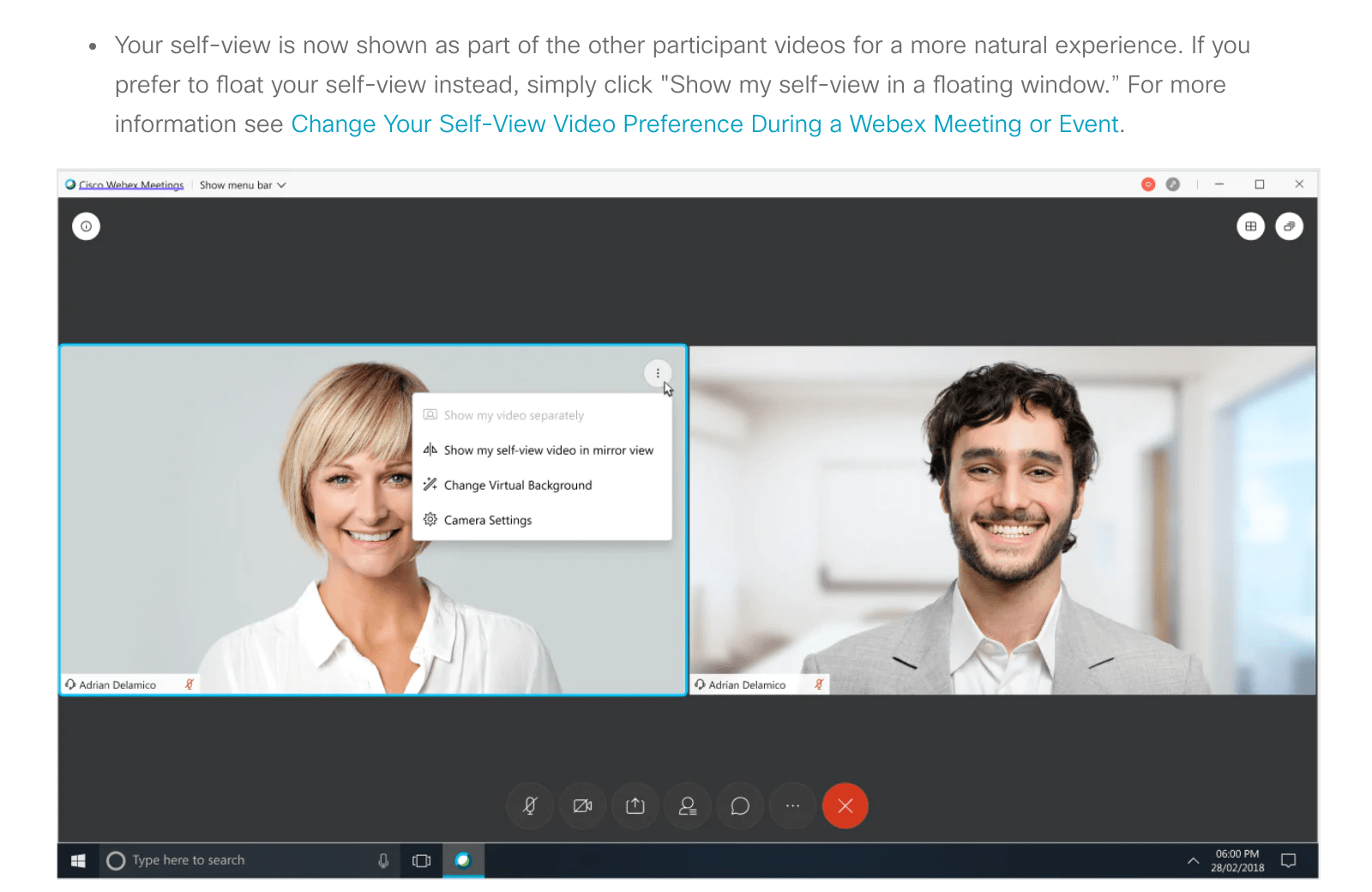Start your video with the camera icon
This screenshot has height=892, width=1372.
pos(582,806)
